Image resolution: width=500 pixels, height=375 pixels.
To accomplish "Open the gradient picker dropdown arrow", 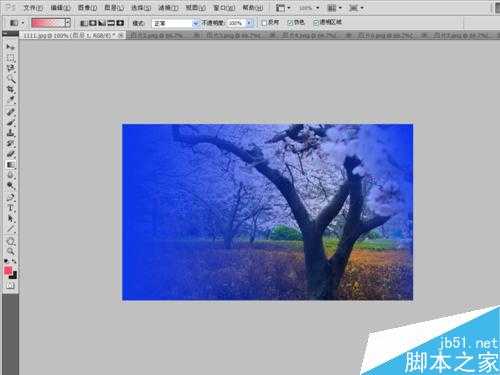I will (68, 23).
